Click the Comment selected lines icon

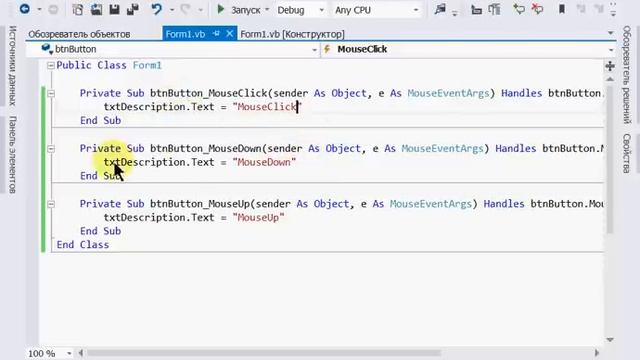coord(519,9)
